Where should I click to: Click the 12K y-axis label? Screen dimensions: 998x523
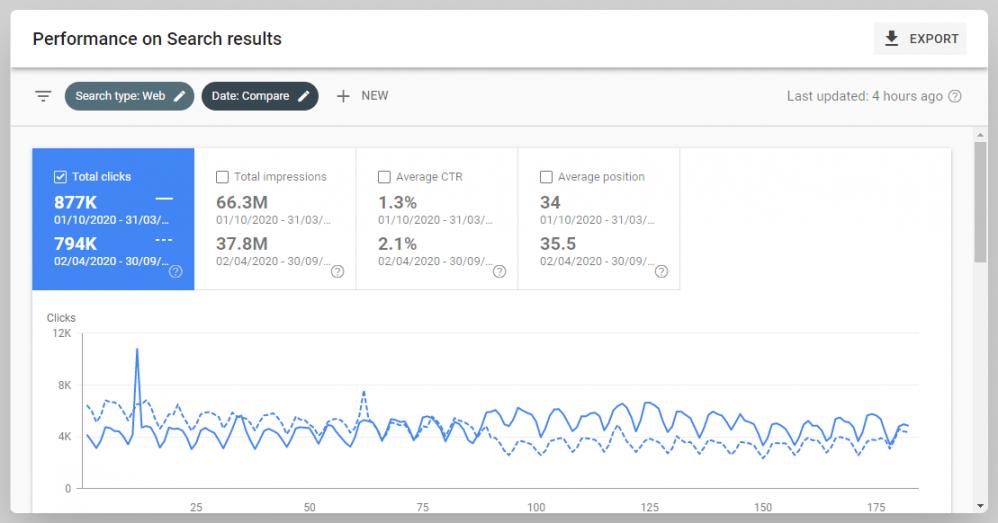[x=62, y=333]
